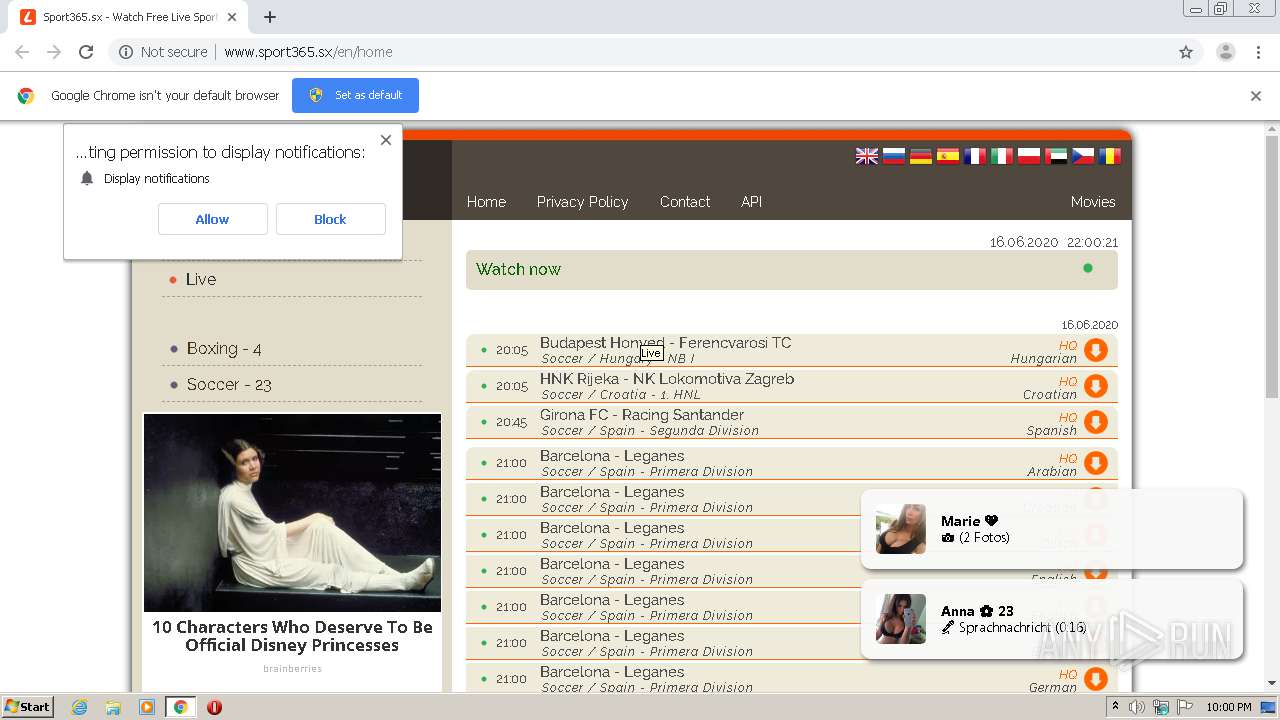
Task: Show Soccer - 23 events
Action: 229,385
